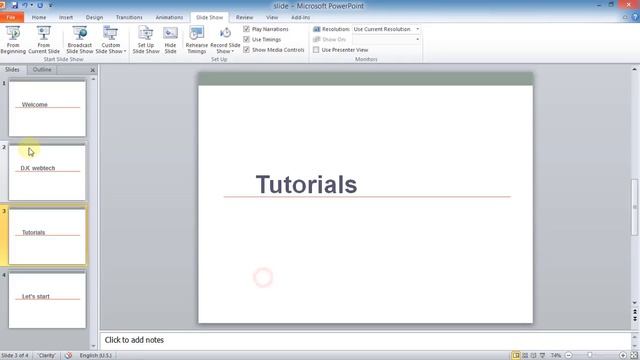The height and width of the screenshot is (360, 640).
Task: Go to previous slide double-arrow button
Action: tap(635, 311)
